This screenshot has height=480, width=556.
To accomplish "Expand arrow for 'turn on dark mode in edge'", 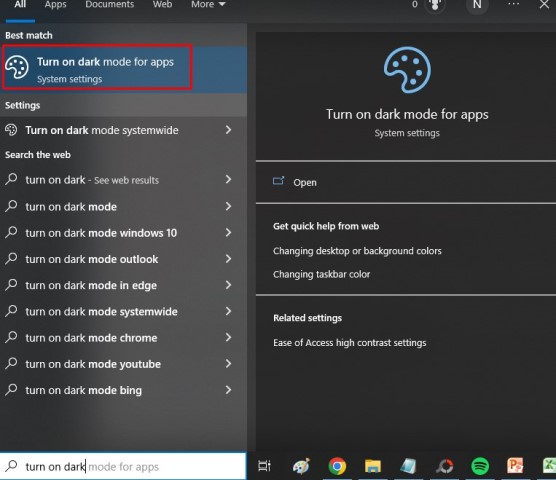I will (x=229, y=285).
